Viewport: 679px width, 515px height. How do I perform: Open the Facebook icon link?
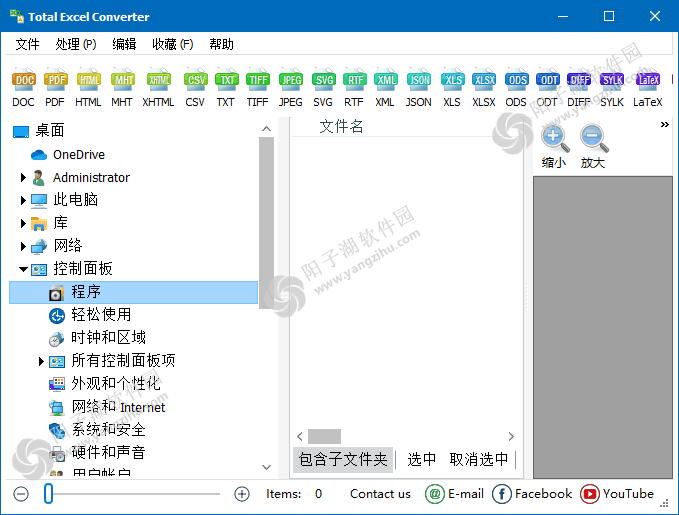coord(501,494)
